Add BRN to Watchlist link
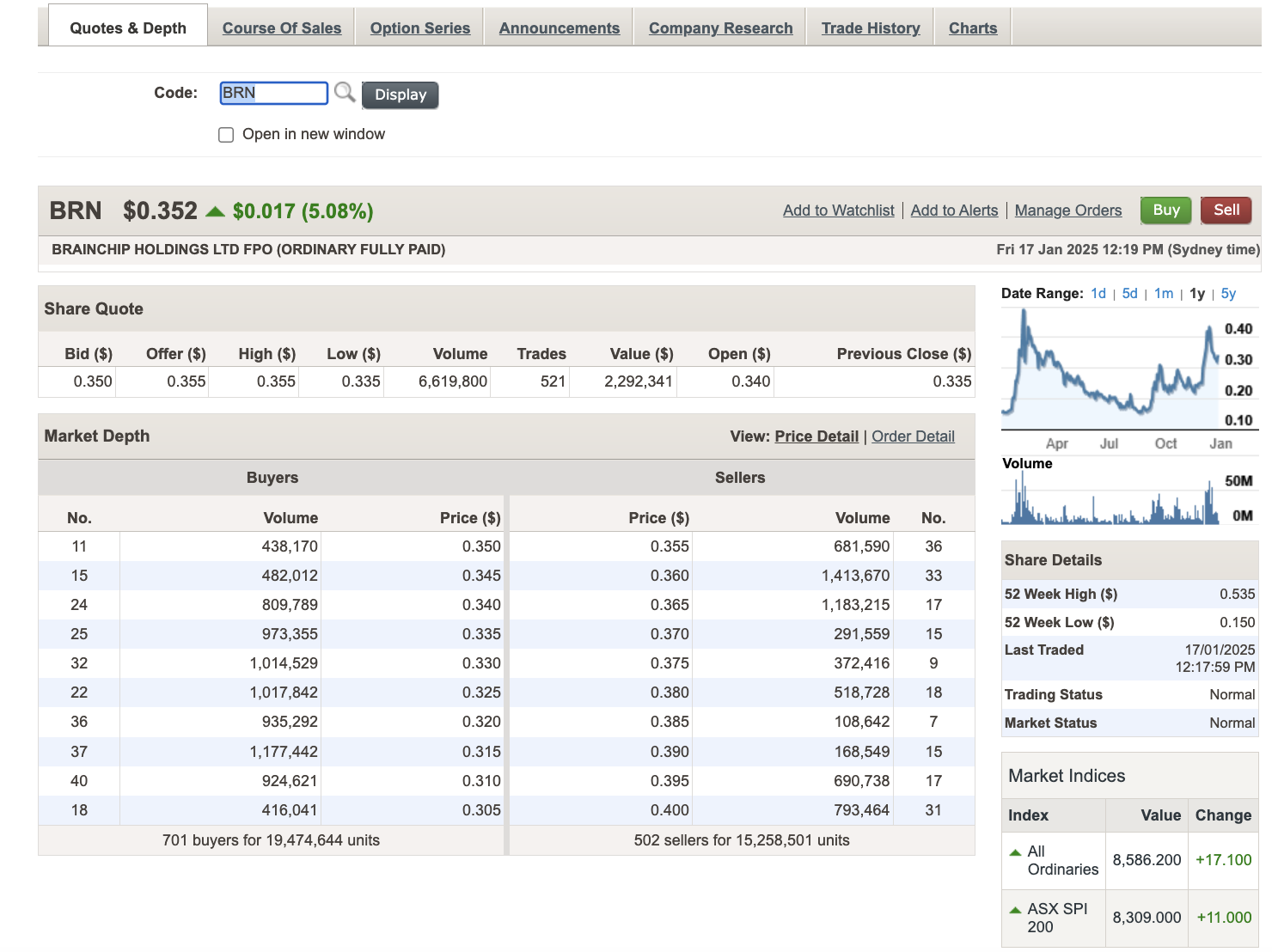 point(838,211)
